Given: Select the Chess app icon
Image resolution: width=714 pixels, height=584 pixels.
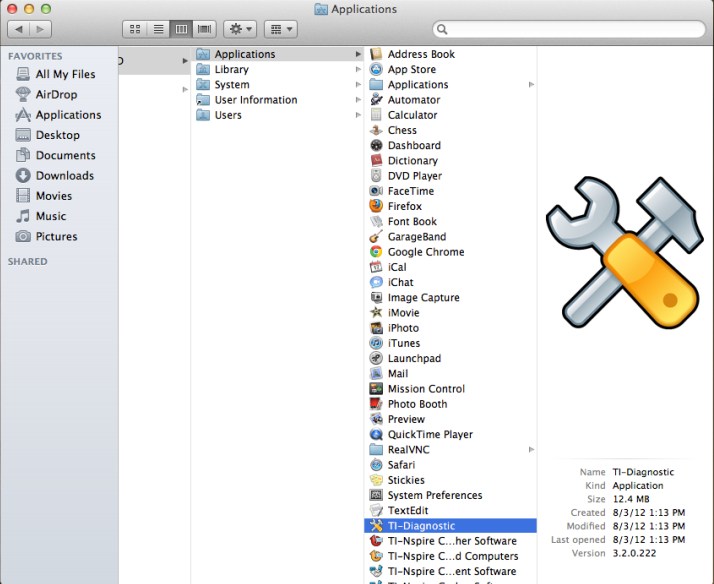Looking at the screenshot, I should tap(376, 130).
